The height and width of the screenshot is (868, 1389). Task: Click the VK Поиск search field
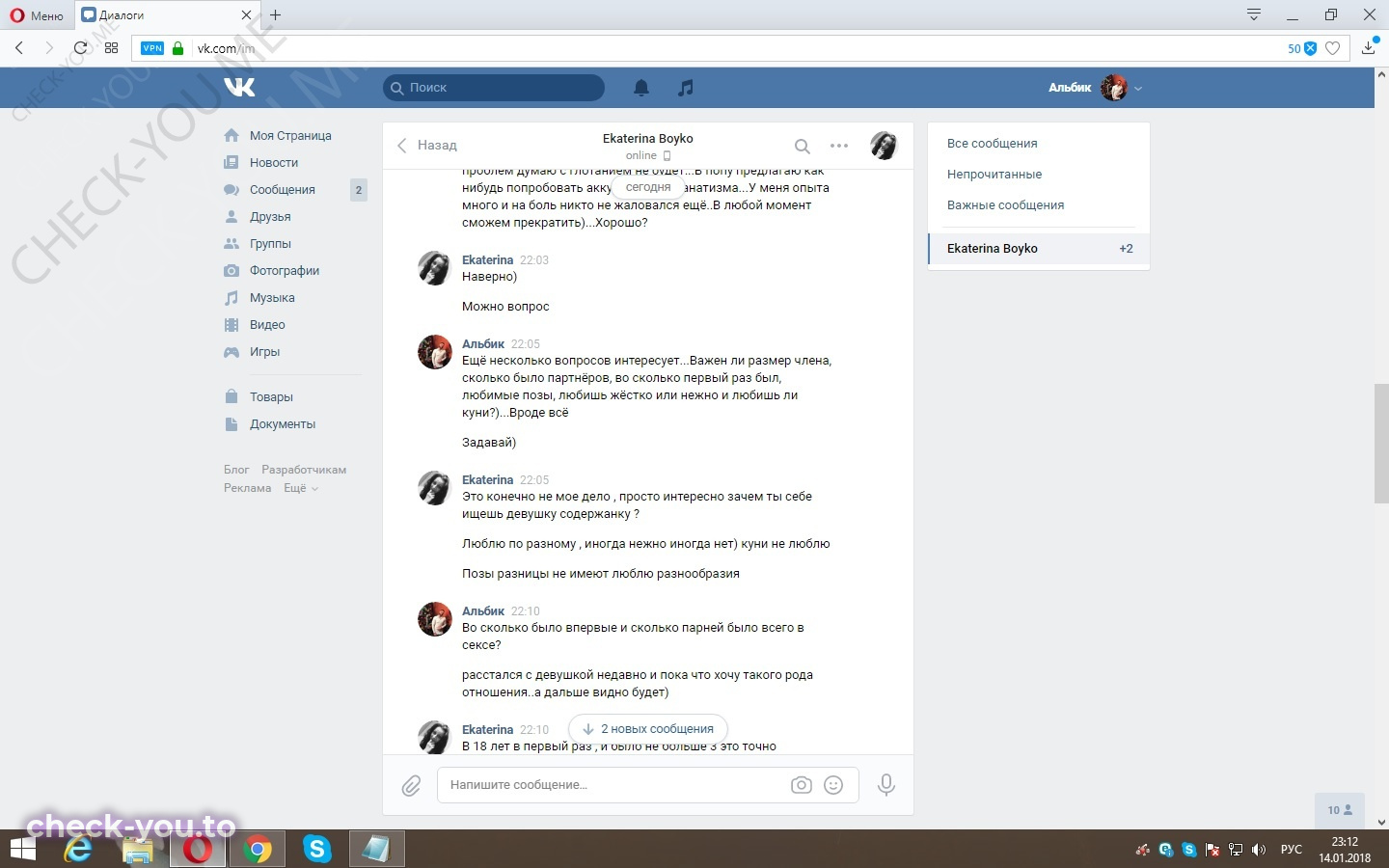click(x=494, y=88)
